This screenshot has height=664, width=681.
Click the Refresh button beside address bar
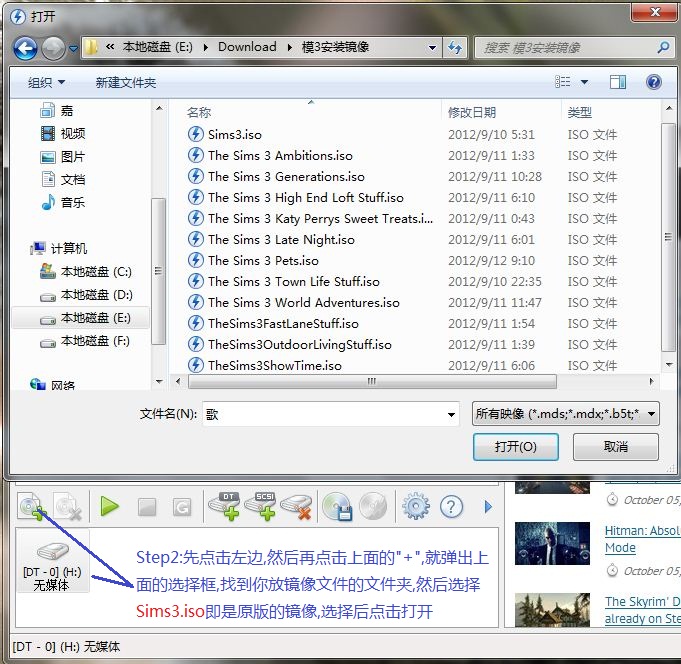(x=455, y=47)
